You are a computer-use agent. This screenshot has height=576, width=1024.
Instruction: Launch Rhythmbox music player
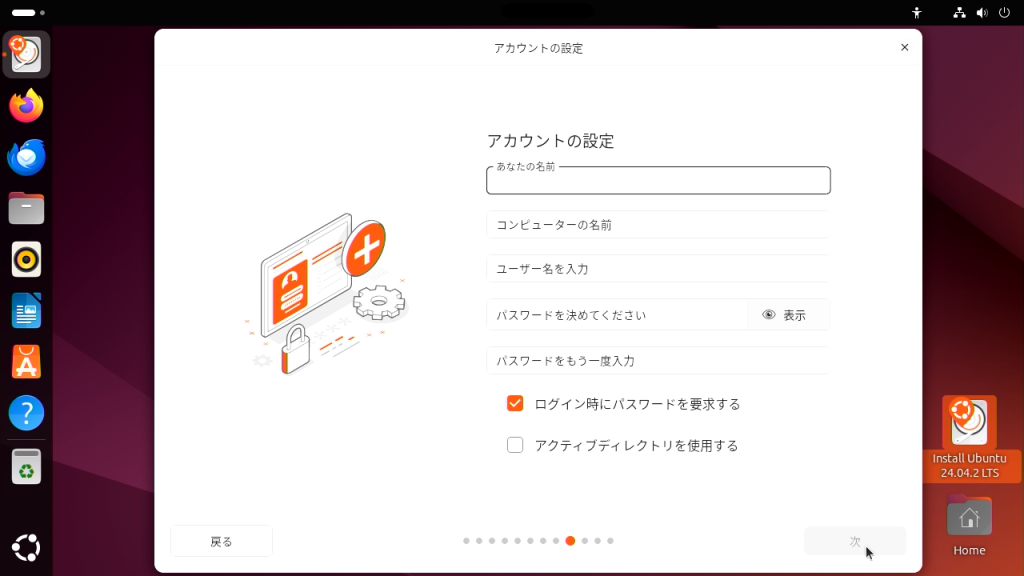(26, 260)
